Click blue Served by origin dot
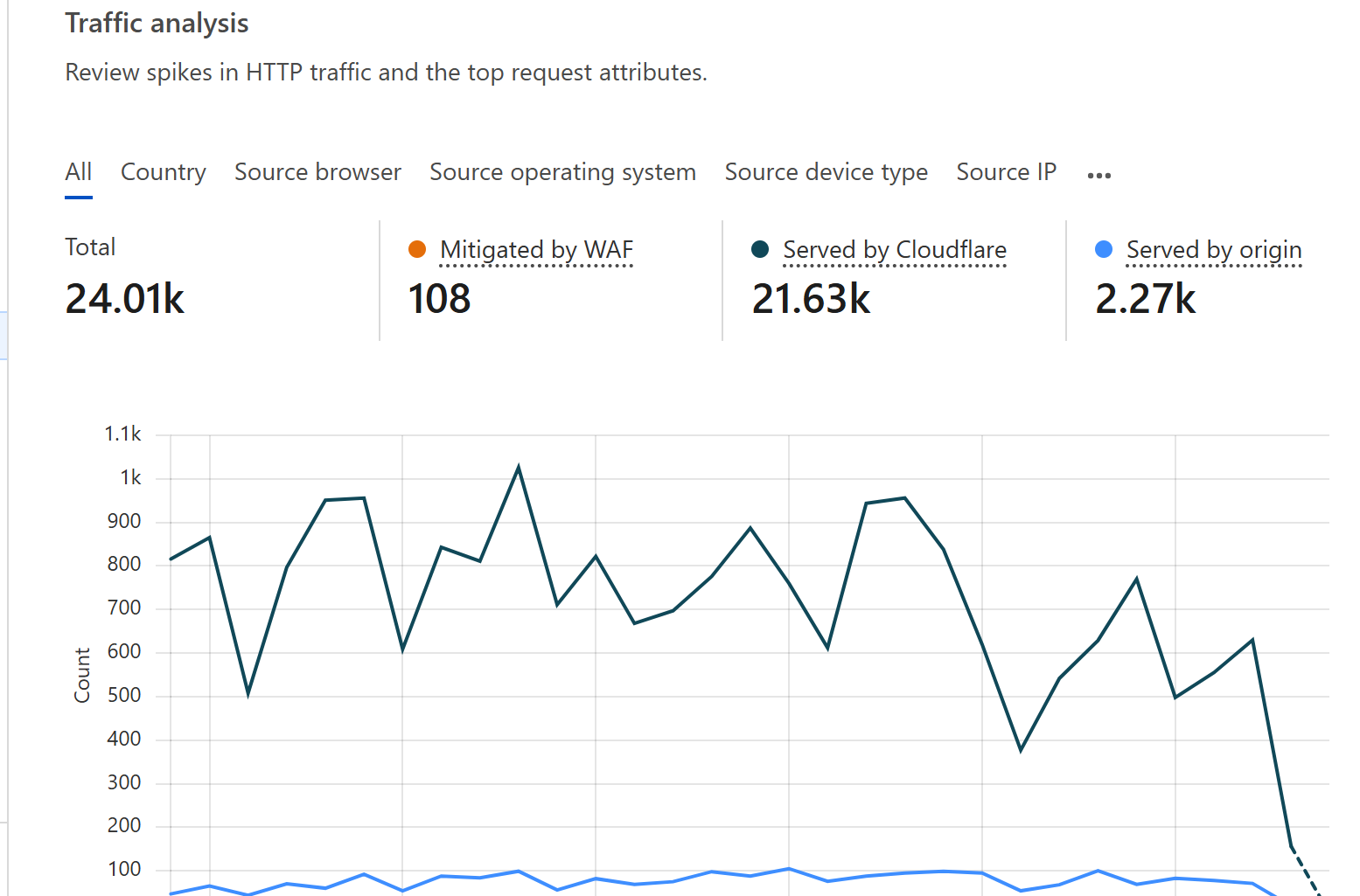 coord(1104,250)
